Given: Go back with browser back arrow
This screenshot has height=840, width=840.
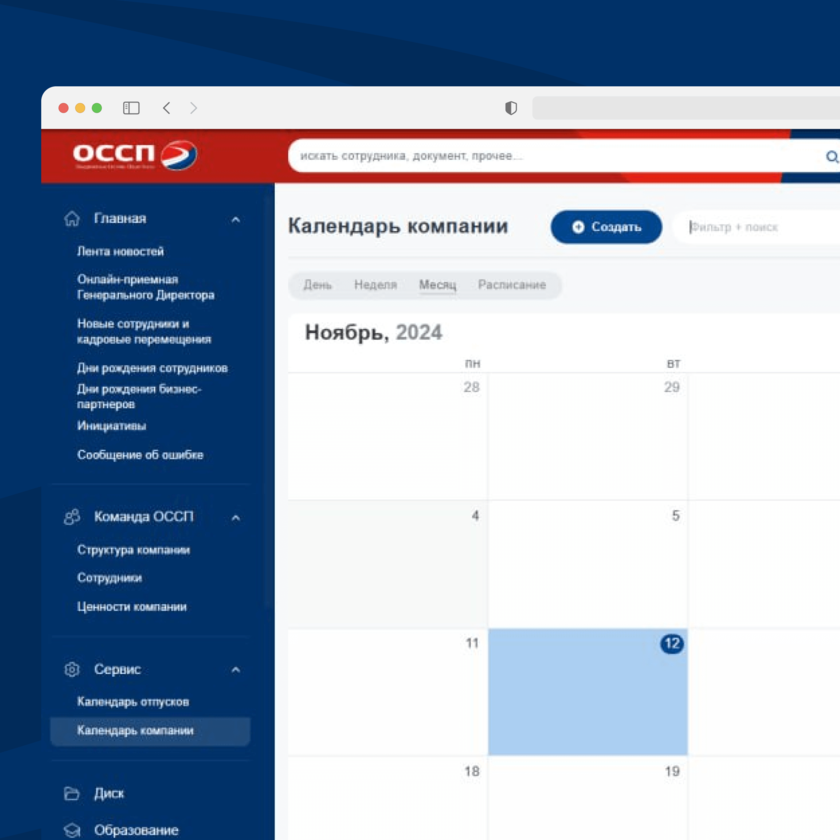Looking at the screenshot, I should 166,108.
